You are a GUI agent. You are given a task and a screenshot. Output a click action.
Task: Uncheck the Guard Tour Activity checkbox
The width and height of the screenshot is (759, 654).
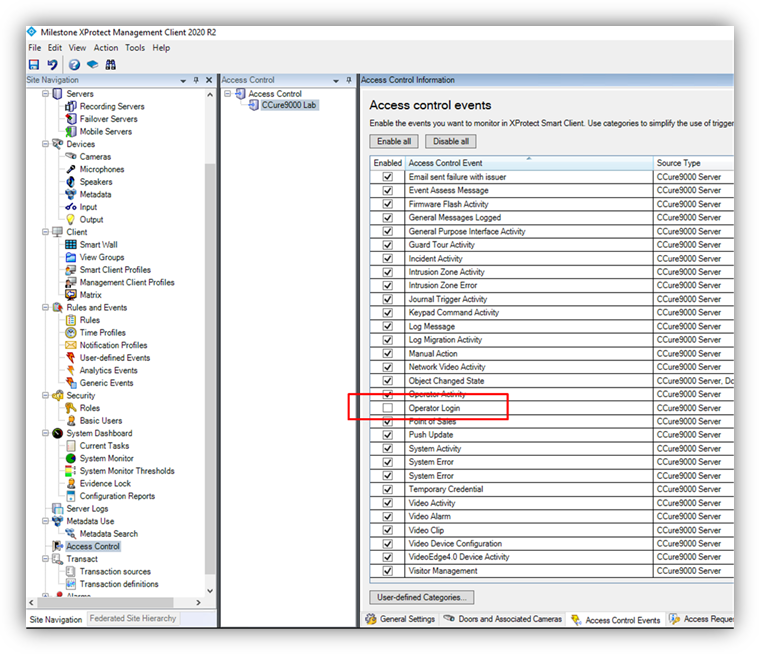pyautogui.click(x=388, y=244)
